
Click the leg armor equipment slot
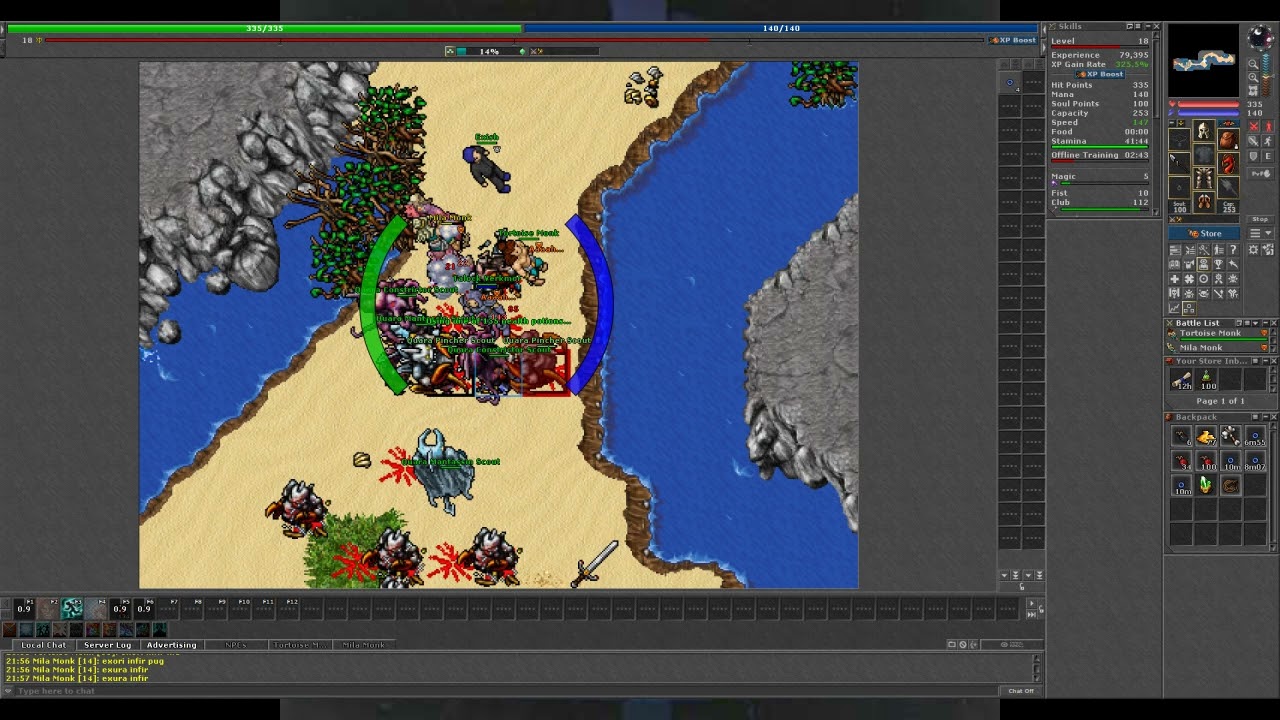coord(1204,178)
